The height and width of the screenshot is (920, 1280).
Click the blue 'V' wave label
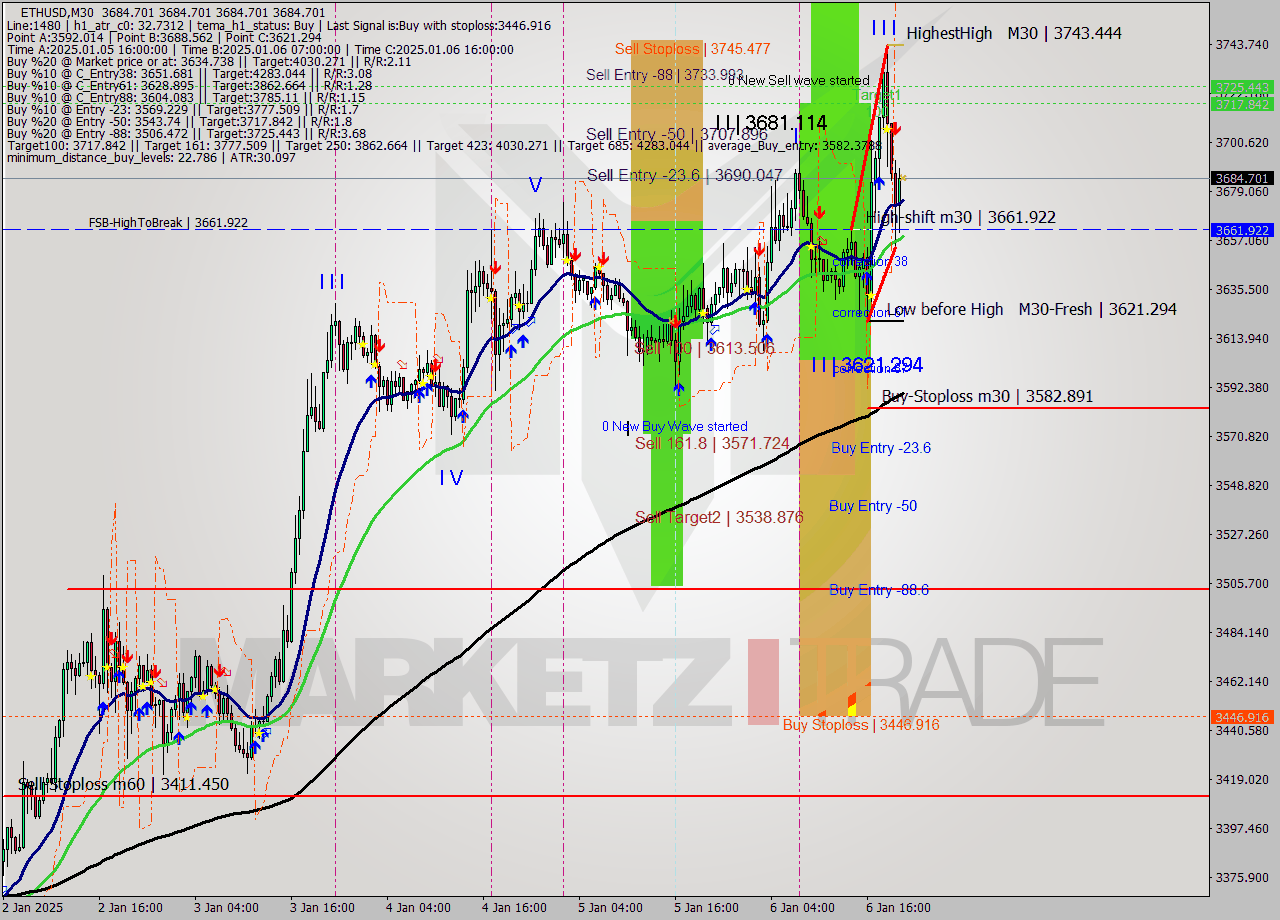pos(535,185)
